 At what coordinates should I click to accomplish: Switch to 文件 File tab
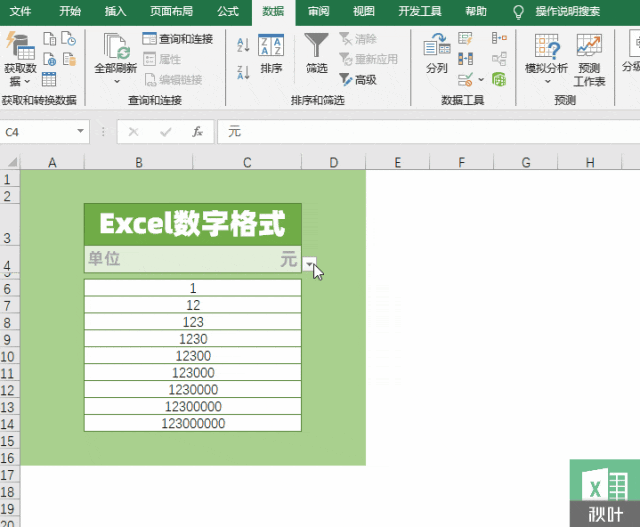point(20,11)
